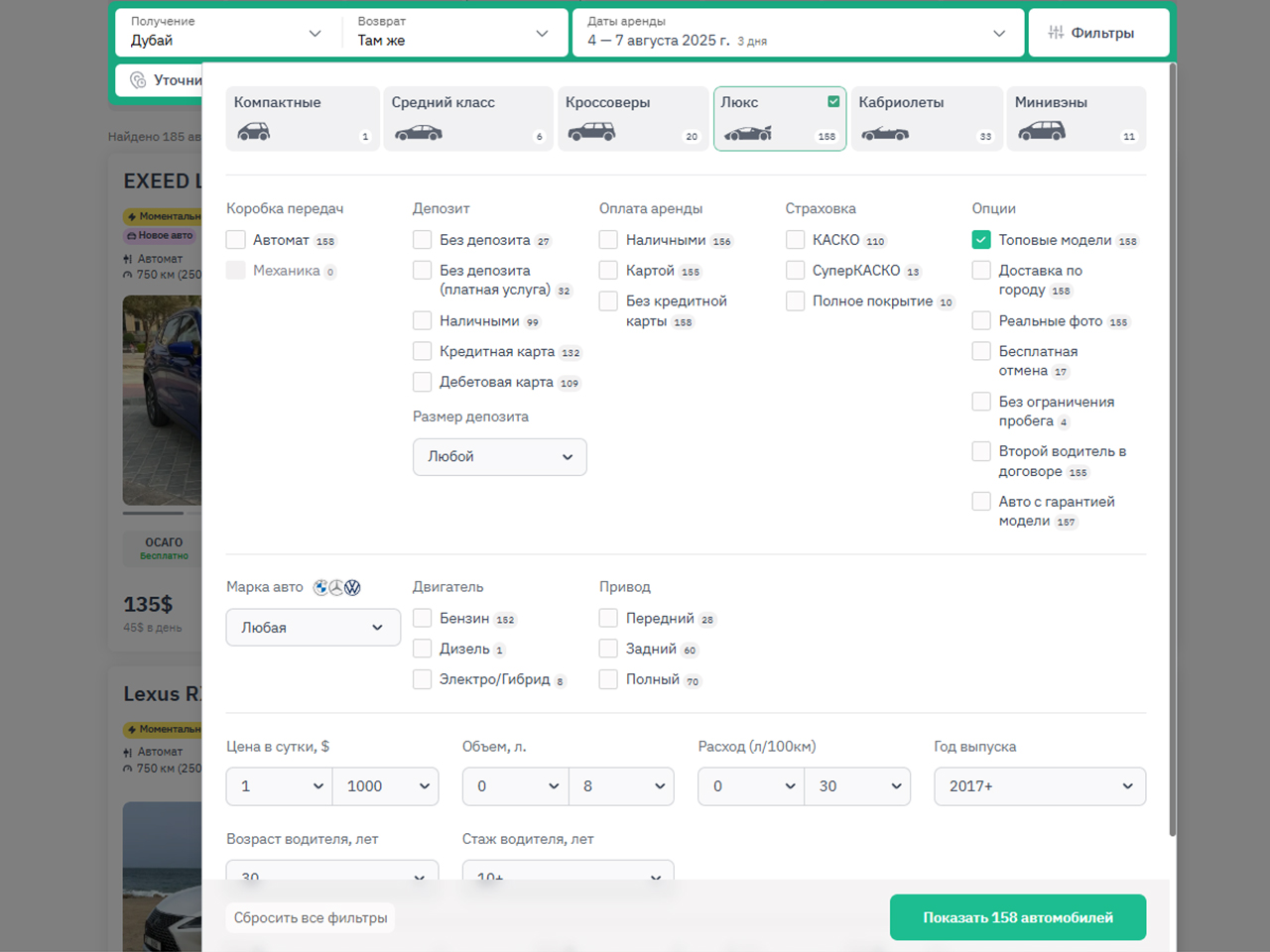The width and height of the screenshot is (1270, 952).
Task: Tick the КАСКО insurance checkbox
Action: point(796,240)
